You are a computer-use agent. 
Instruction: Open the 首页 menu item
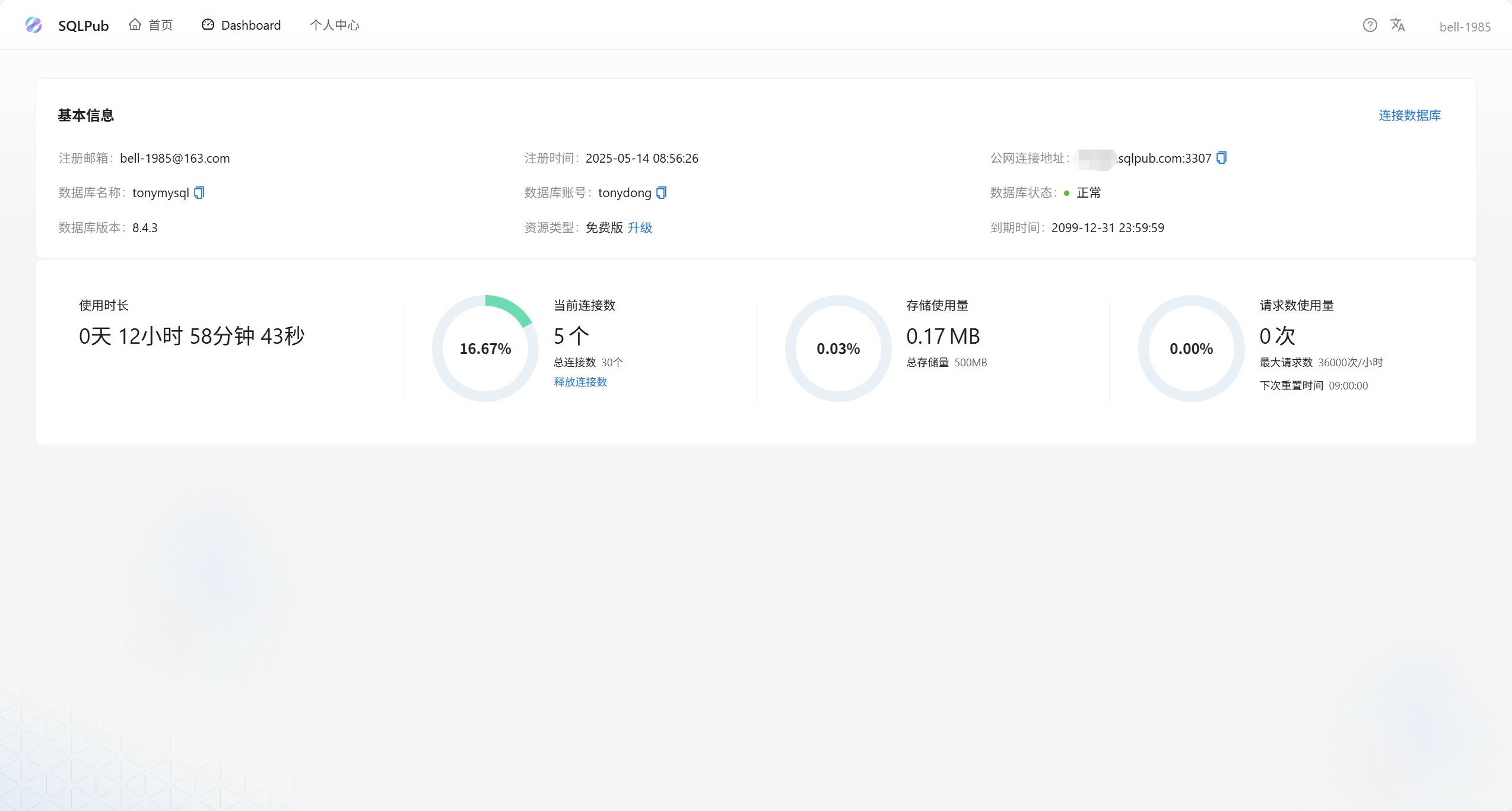[x=160, y=25]
